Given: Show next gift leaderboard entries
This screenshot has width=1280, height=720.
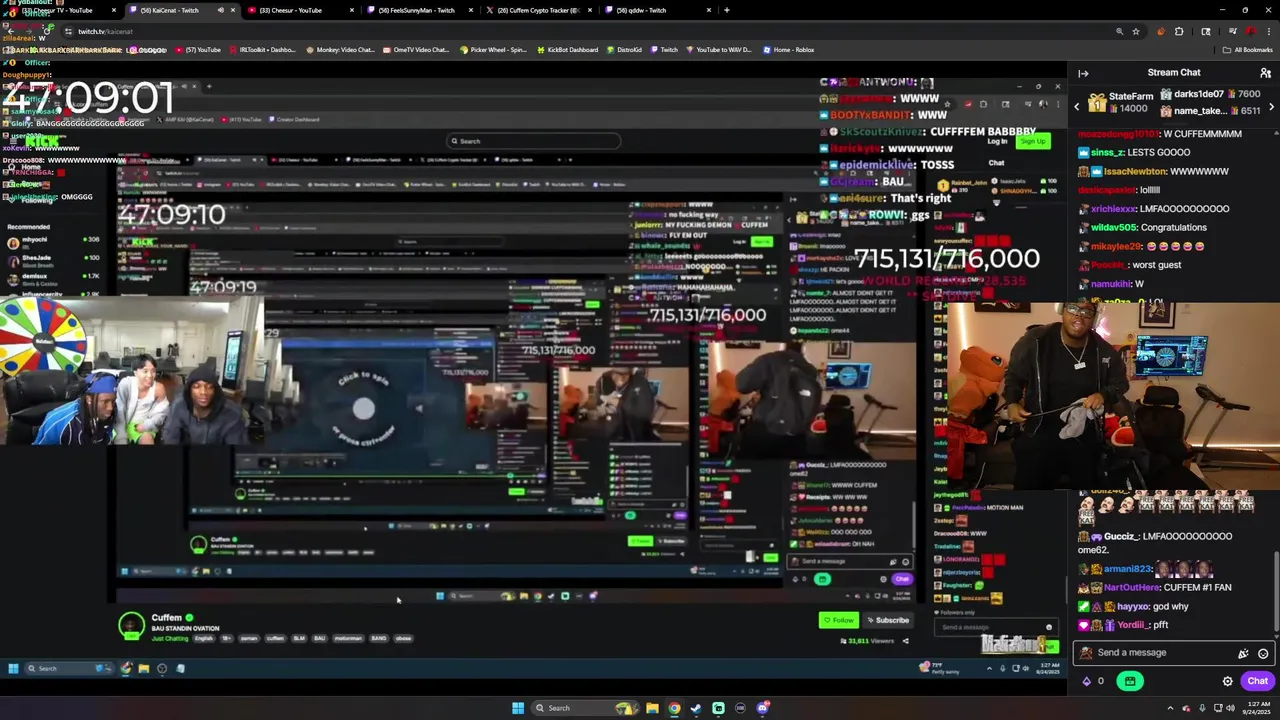Looking at the screenshot, I should pos(1271,106).
